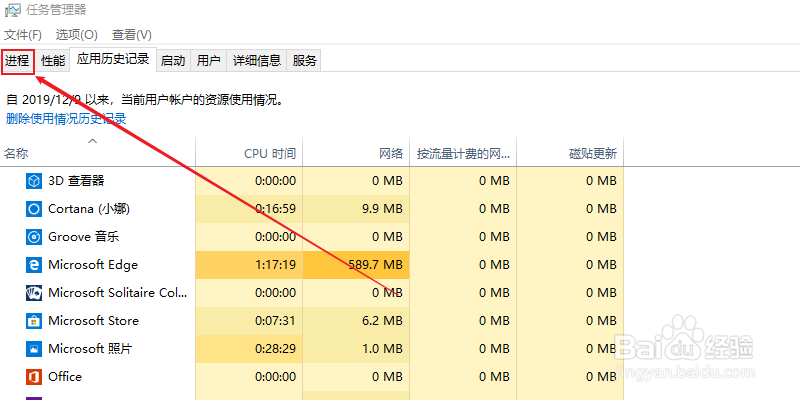Select the Microsoft Store app icon
The width and height of the screenshot is (800, 400).
tap(34, 321)
